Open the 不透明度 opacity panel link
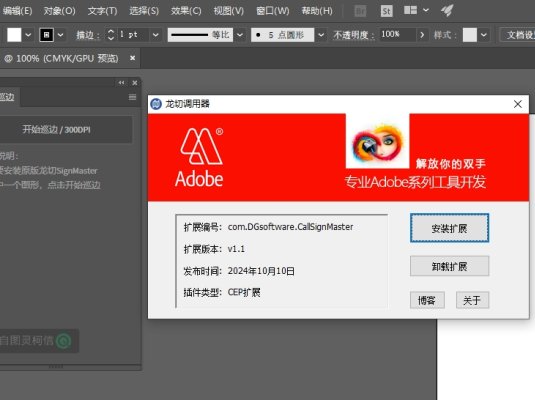The height and width of the screenshot is (400, 535). [x=353, y=35]
